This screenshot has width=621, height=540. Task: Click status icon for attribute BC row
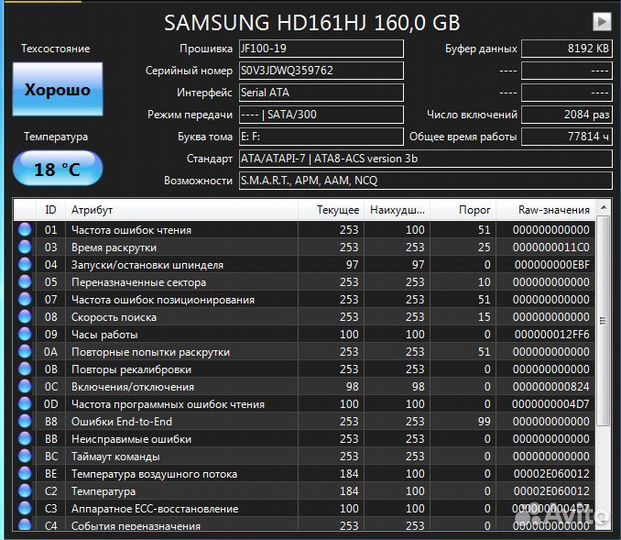coord(25,456)
